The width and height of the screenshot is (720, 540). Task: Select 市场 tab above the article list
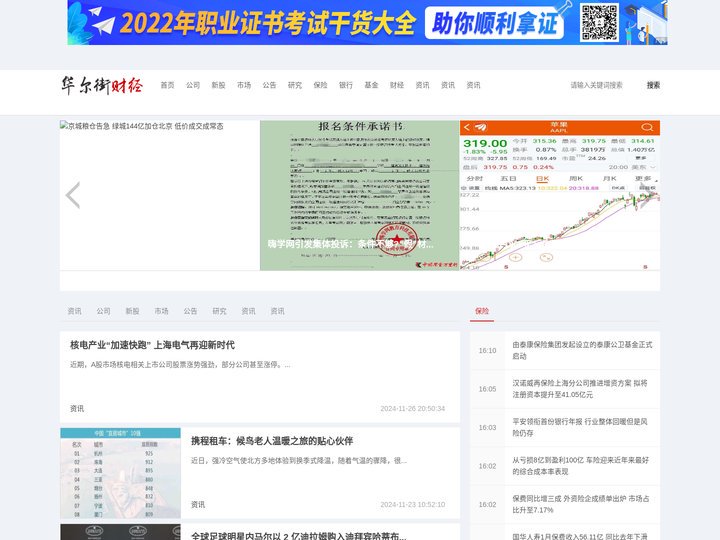click(x=161, y=311)
